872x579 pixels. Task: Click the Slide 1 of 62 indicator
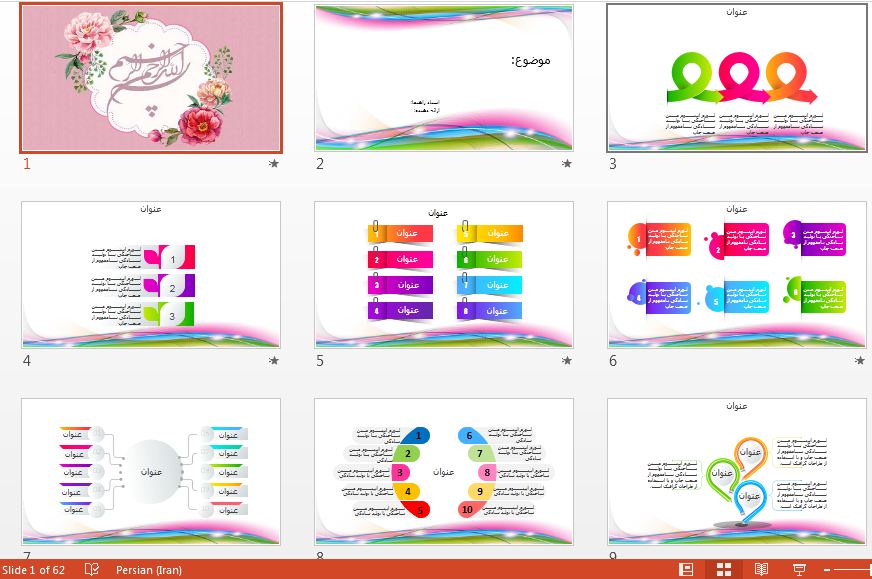click(34, 569)
